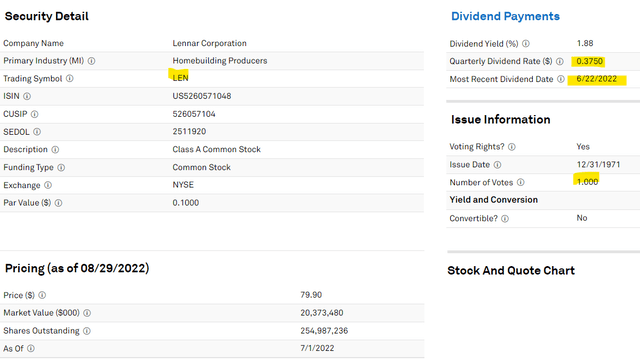640x361 pixels.
Task: Click the highlighted LEN trading symbol
Action: coord(180,78)
